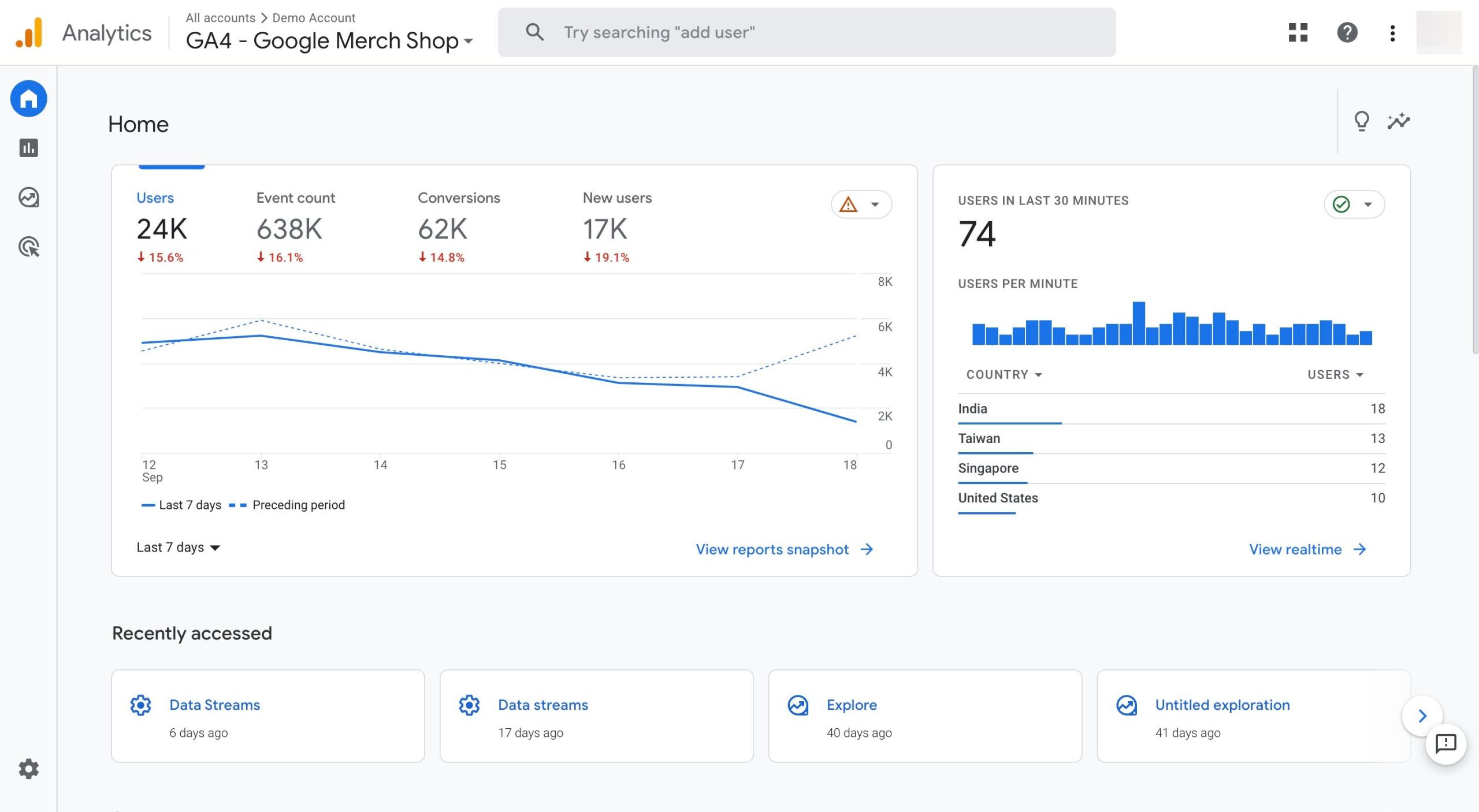Open the Help question mark icon
1479x812 pixels.
tap(1347, 32)
